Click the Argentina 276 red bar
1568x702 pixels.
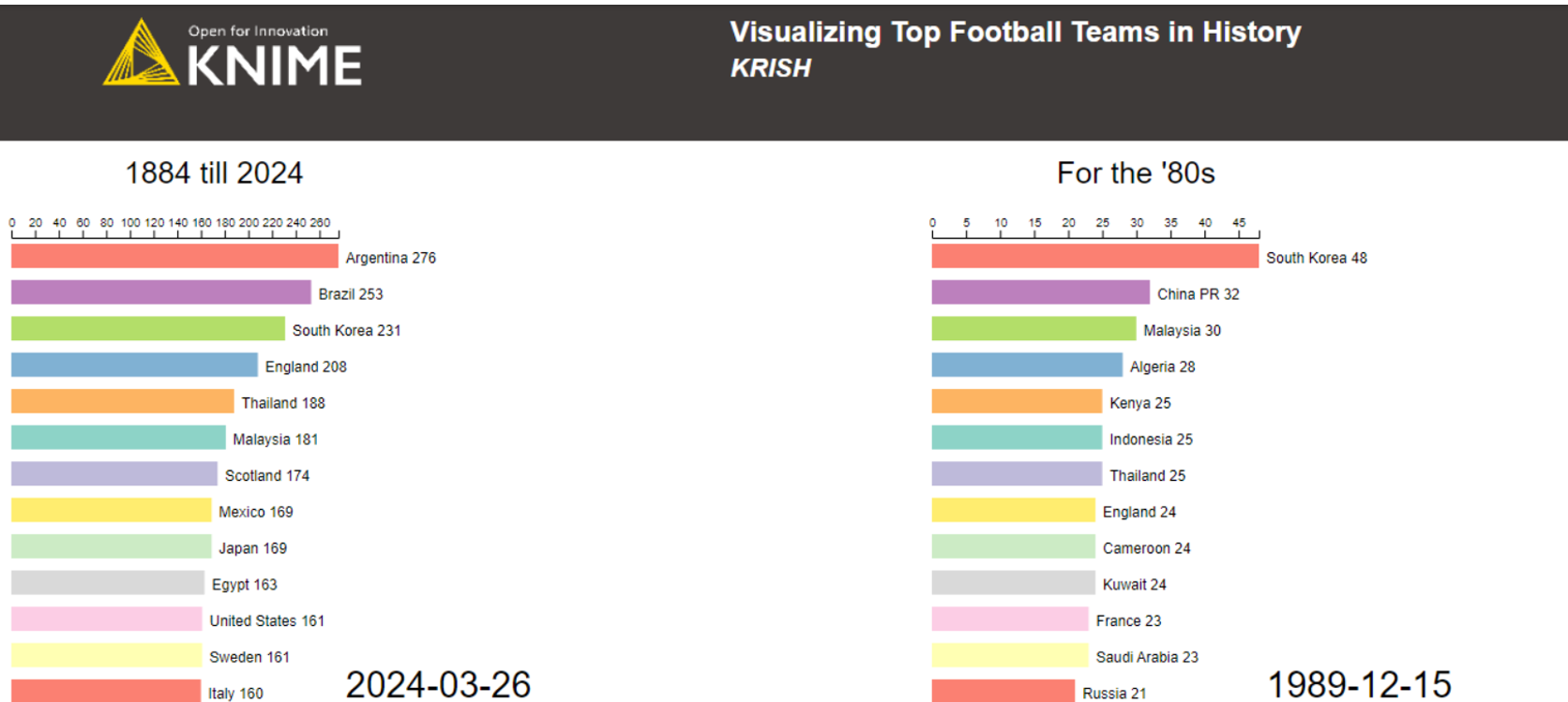[x=174, y=256]
